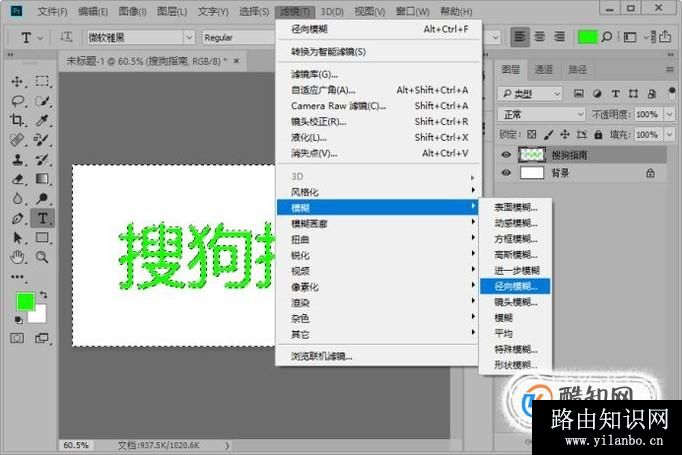
Task: Toggle lock image pixels brush icon
Action: (548, 134)
